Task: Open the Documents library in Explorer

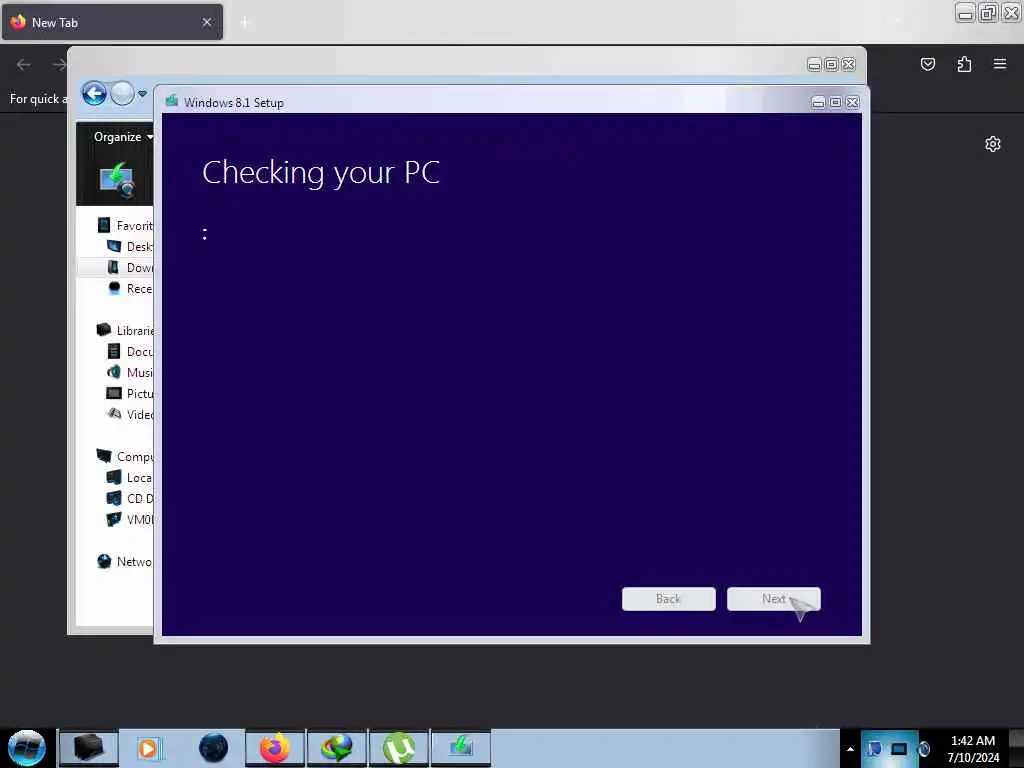Action: point(139,351)
